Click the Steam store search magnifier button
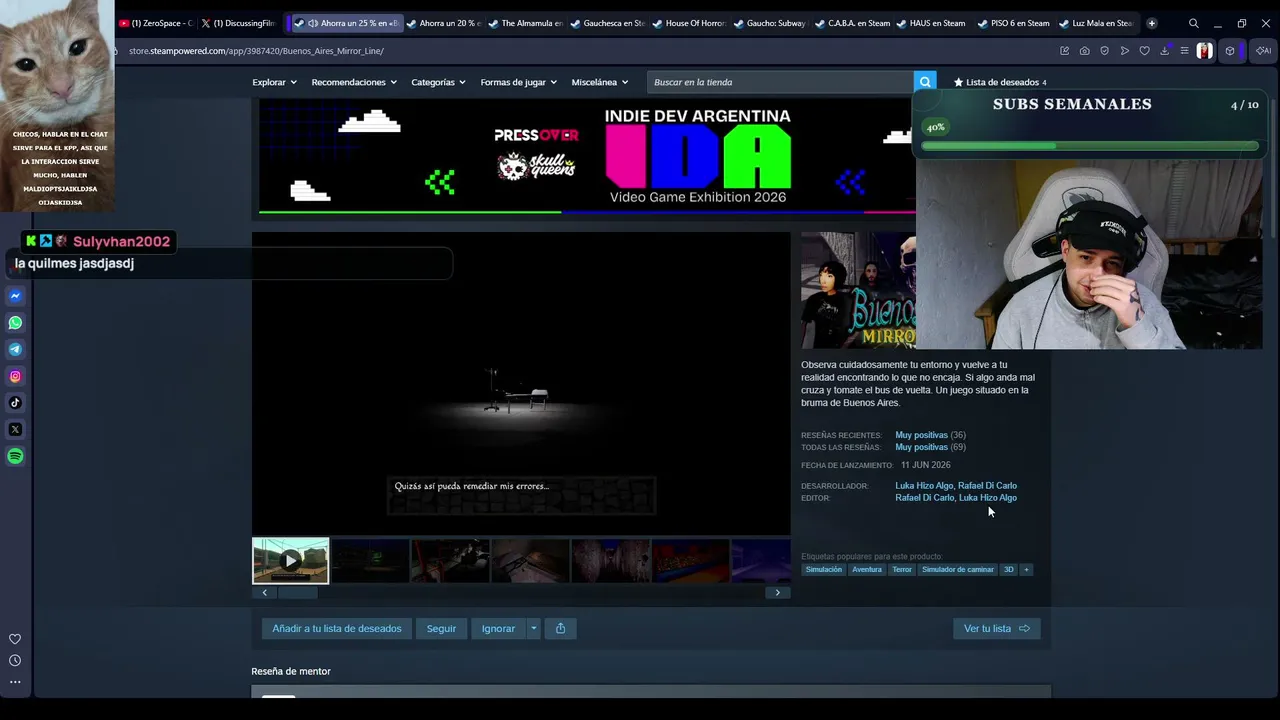1280x720 pixels. (x=925, y=82)
